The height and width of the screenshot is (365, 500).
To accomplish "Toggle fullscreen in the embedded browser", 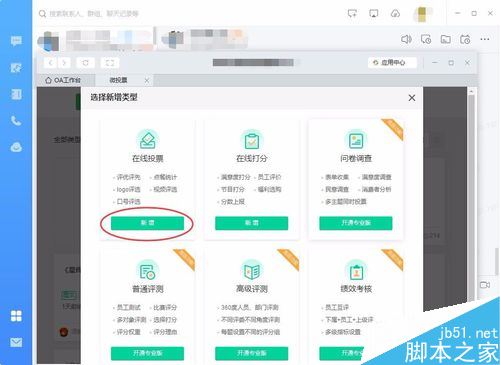I will 110,63.
